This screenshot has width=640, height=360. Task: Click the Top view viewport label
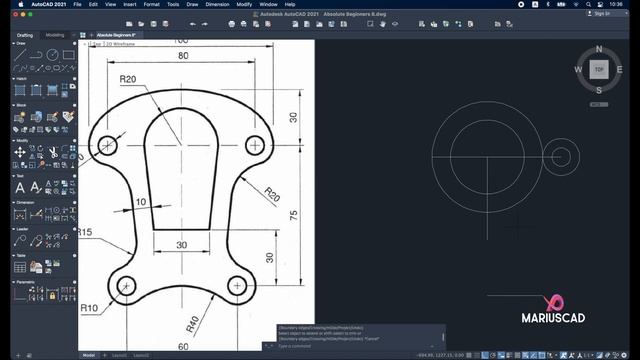point(97,44)
